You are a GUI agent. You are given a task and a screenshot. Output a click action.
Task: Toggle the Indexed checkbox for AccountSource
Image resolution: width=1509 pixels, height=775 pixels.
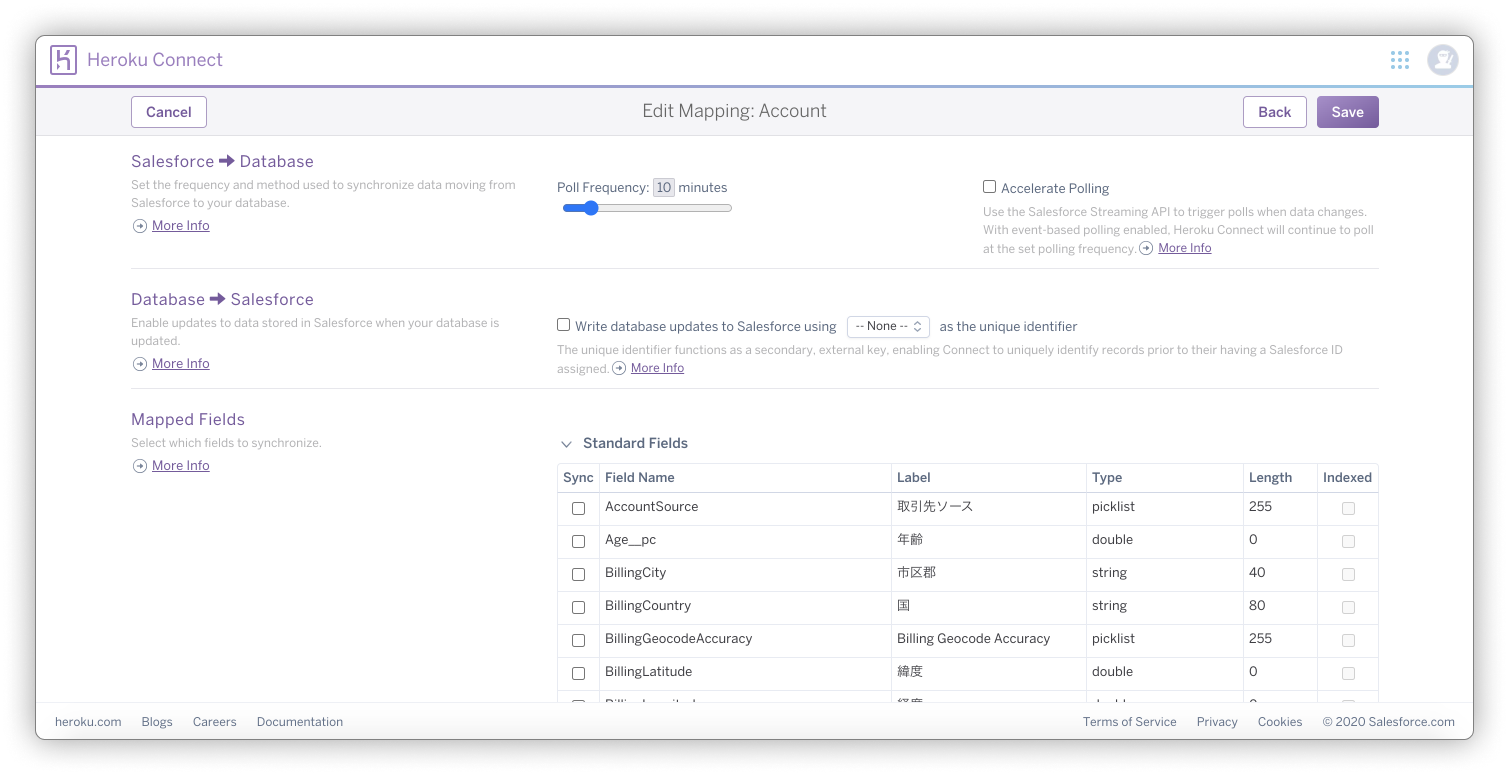[1348, 508]
